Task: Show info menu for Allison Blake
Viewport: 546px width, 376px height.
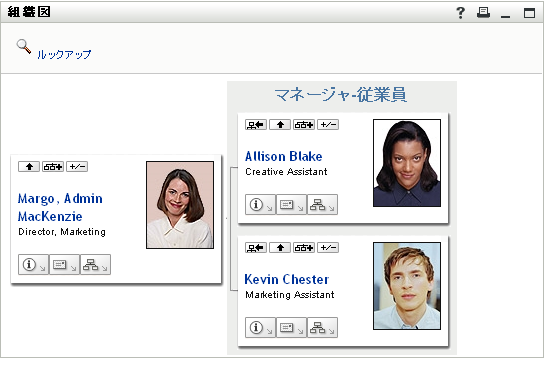Action: [x=260, y=205]
